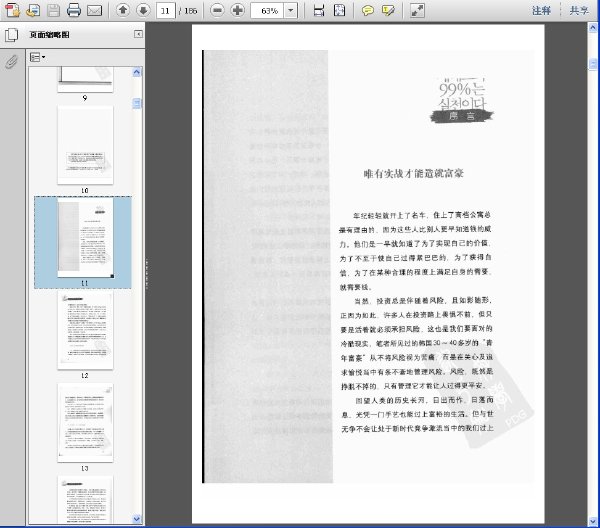Open the 共享 share pane
The image size is (600, 528).
coord(579,10)
